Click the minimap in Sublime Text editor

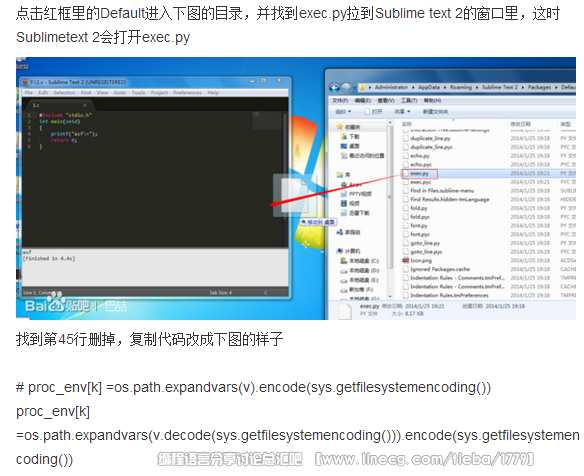pyautogui.click(x=267, y=120)
